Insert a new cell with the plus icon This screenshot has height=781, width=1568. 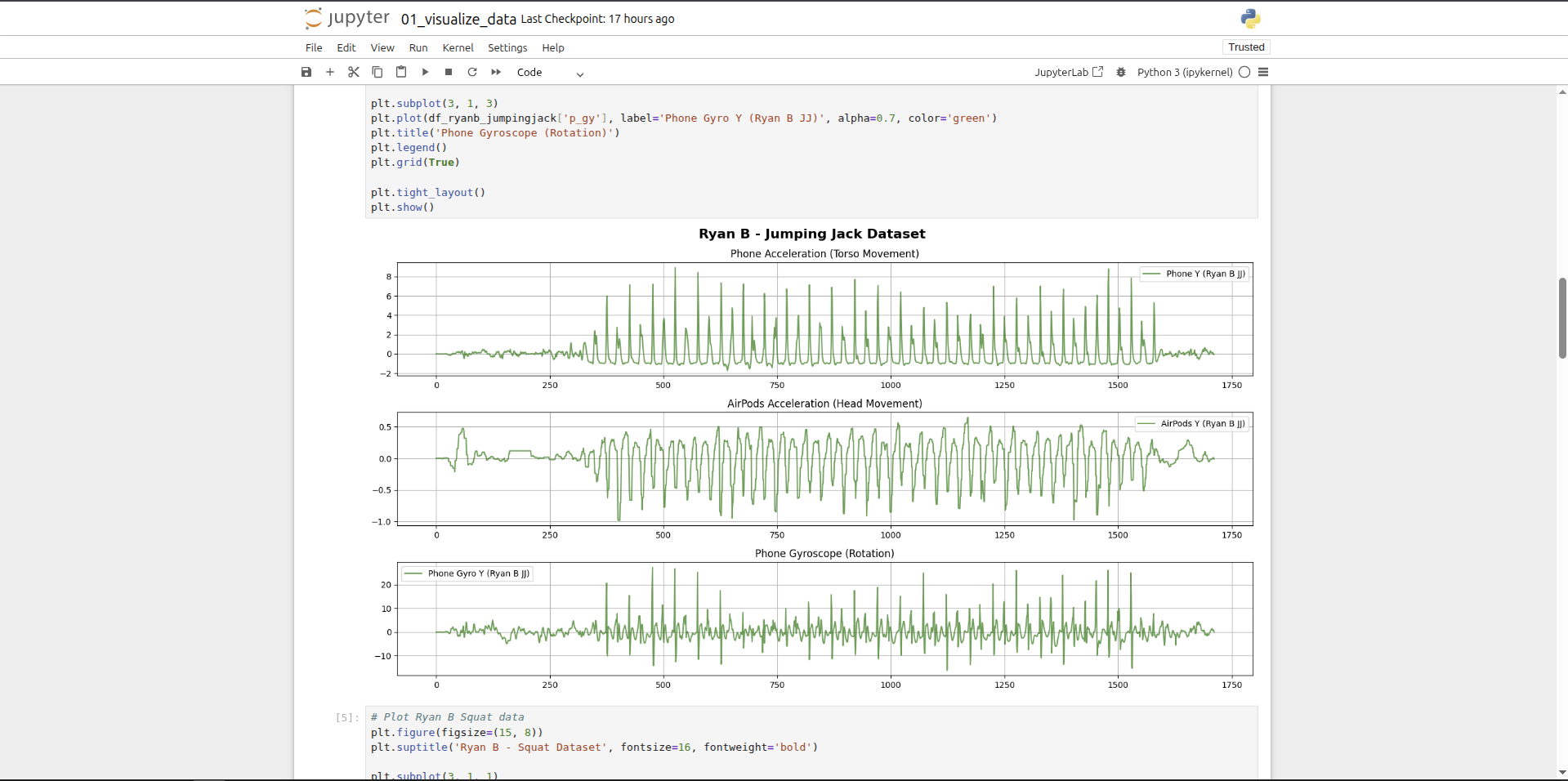click(x=330, y=72)
